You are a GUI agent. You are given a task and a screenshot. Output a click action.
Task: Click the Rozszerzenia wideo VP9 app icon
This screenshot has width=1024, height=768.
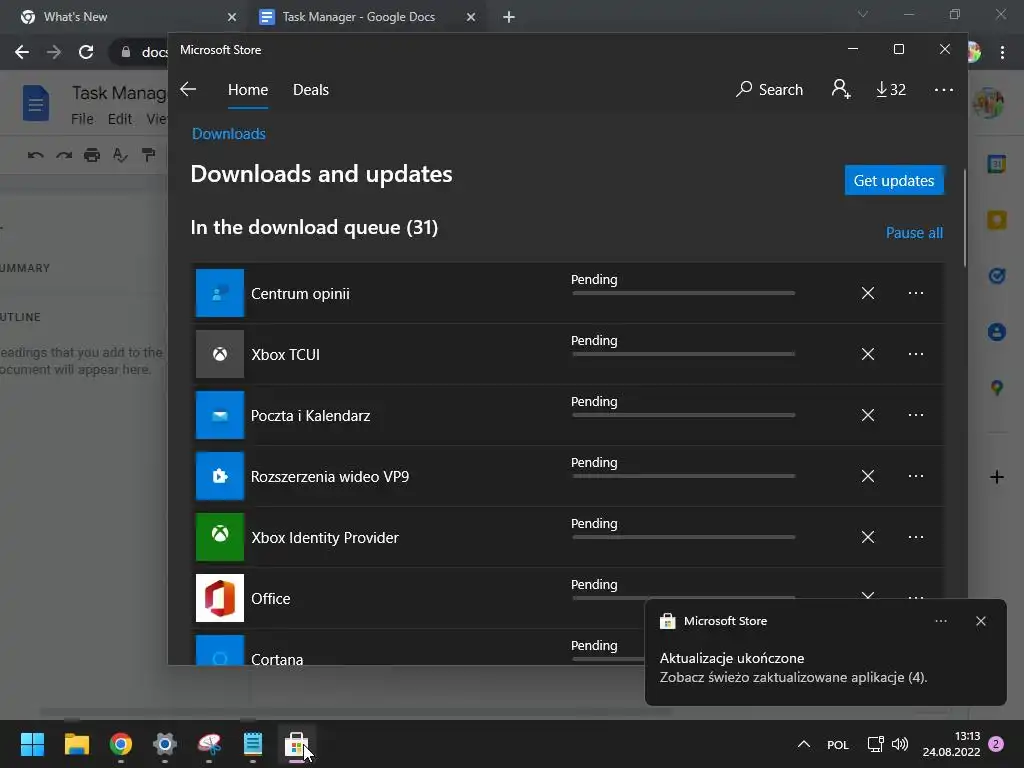pos(220,476)
